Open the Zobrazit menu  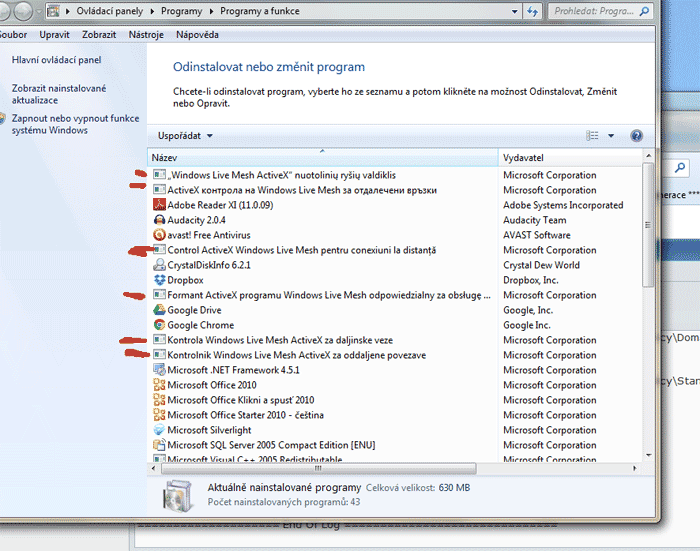99,34
